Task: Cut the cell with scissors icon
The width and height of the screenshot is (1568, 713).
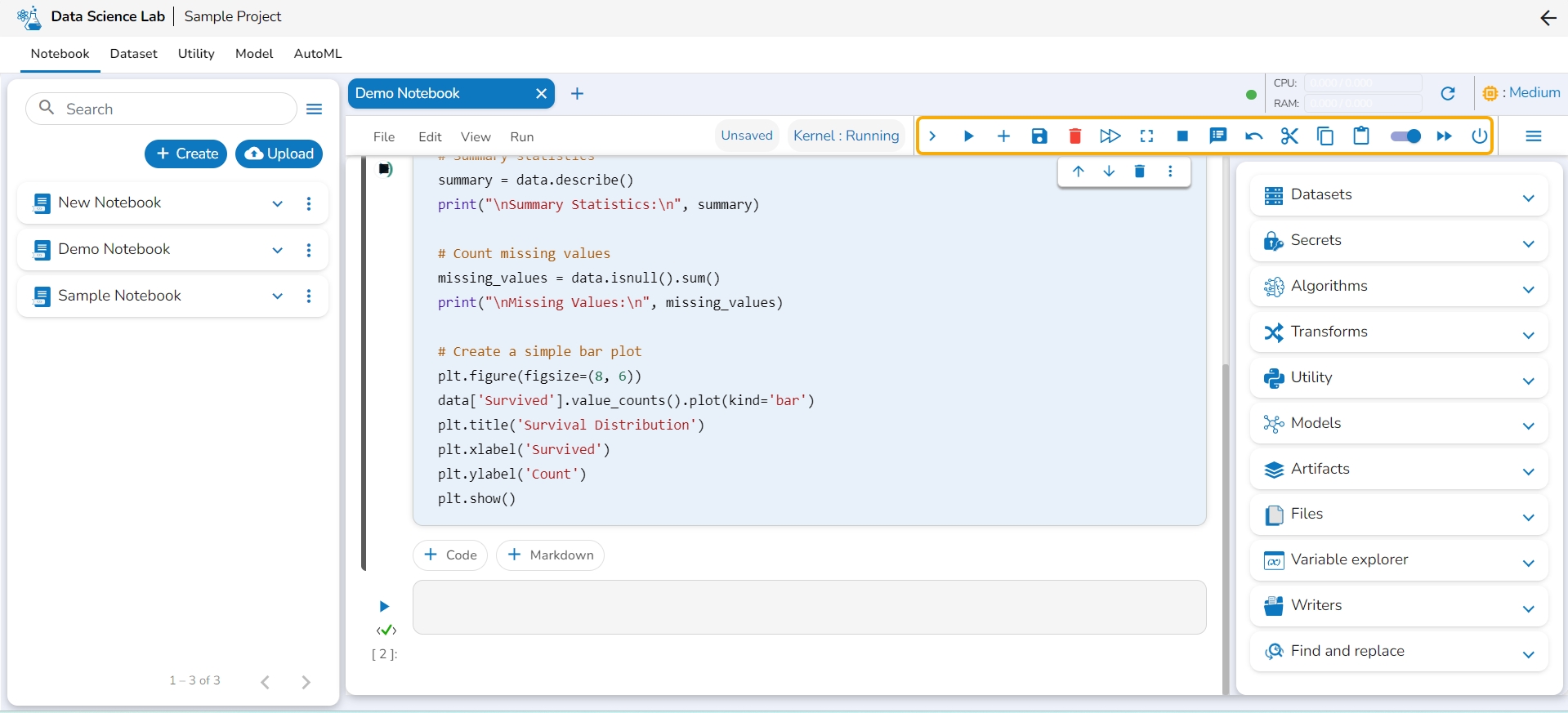Action: 1289,136
